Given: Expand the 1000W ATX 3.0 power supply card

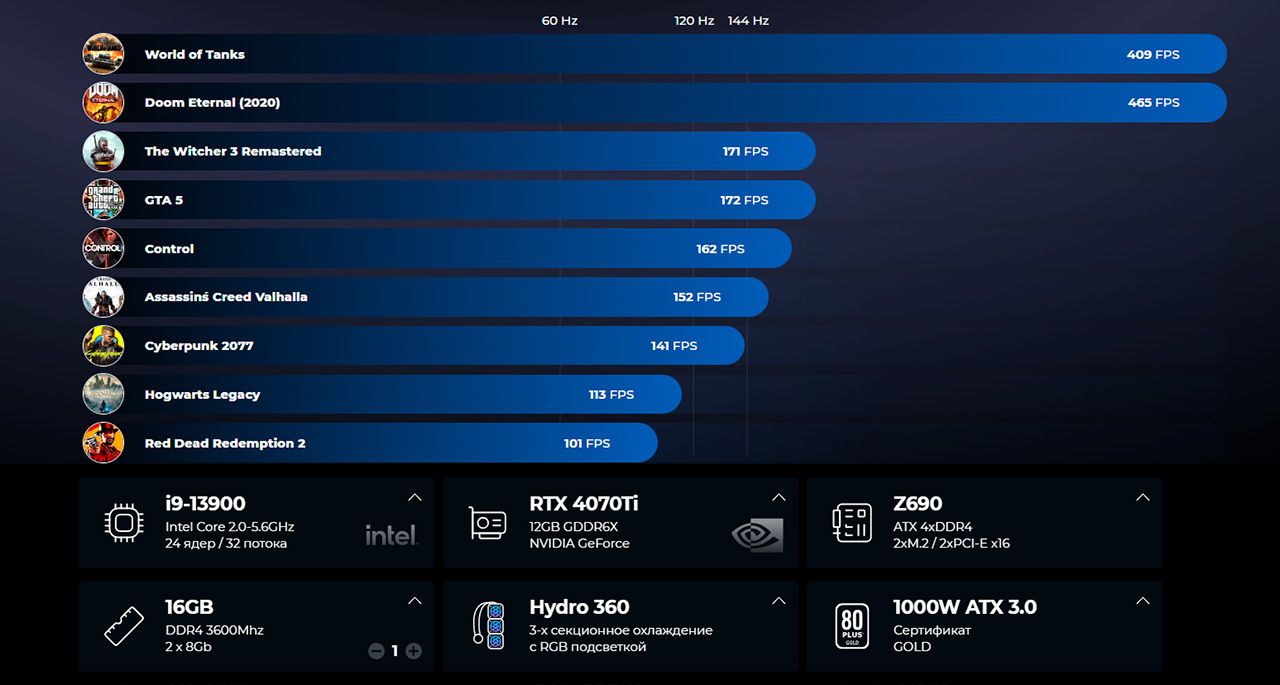Looking at the screenshot, I should [x=1142, y=601].
